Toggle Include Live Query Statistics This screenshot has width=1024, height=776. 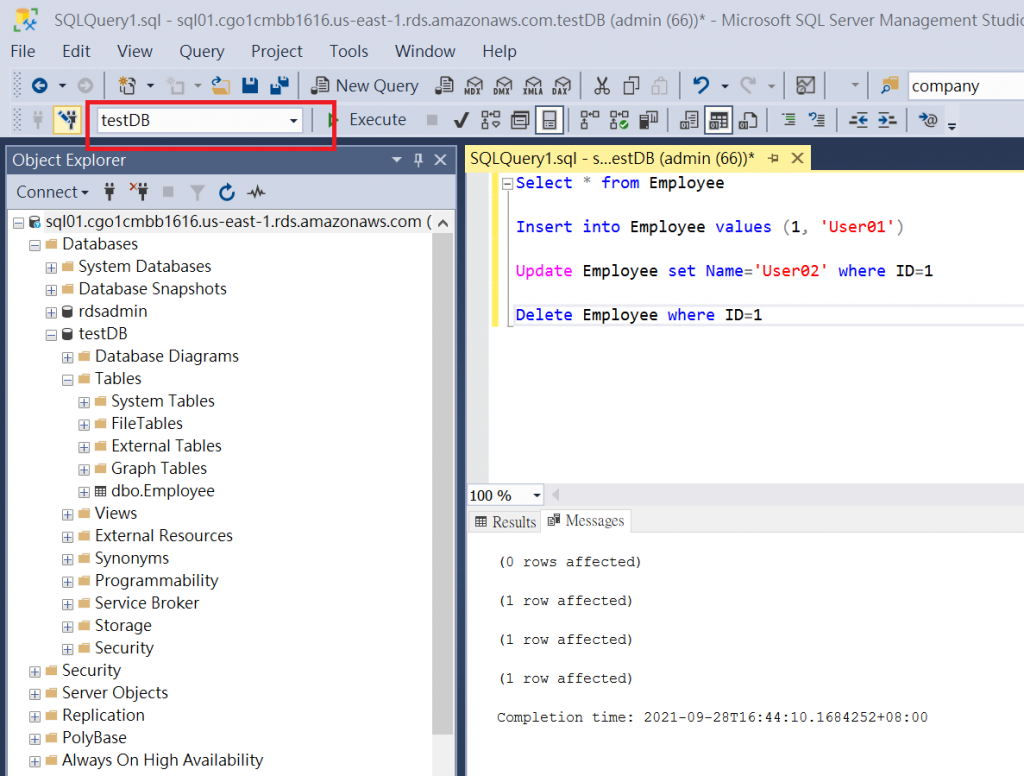click(x=619, y=120)
